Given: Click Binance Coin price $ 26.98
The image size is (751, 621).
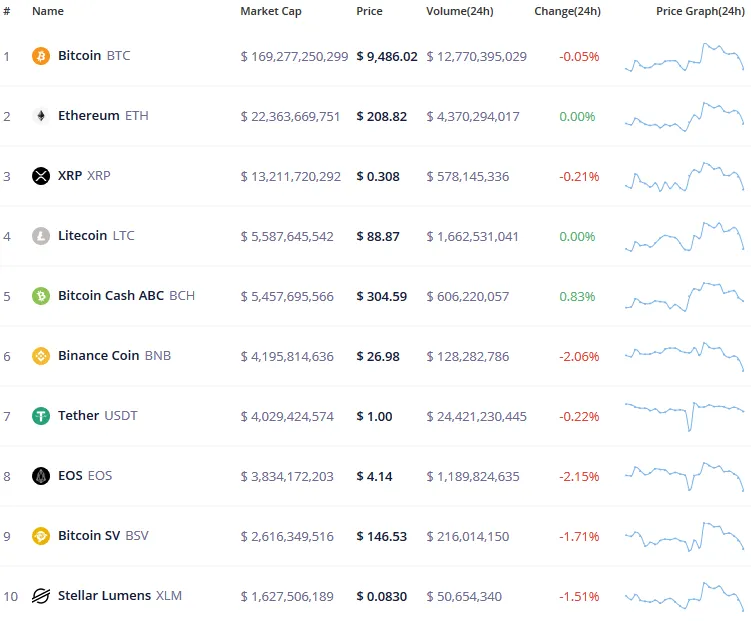Looking at the screenshot, I should click(x=378, y=356).
